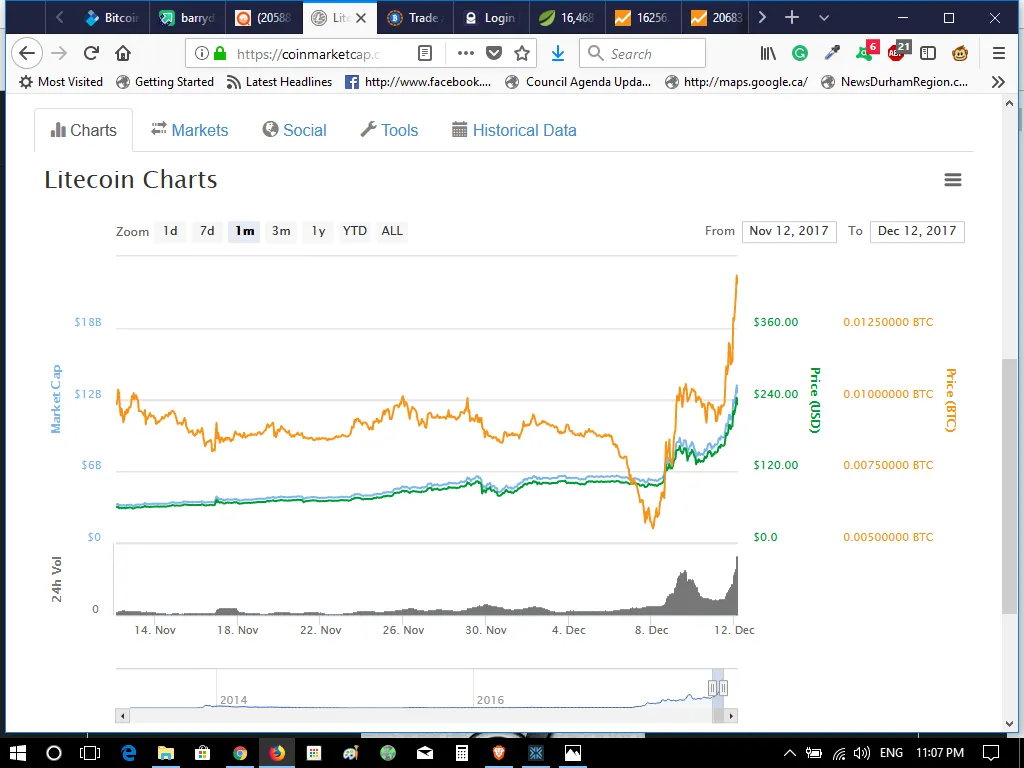Click the Grammarly extension icon

800,54
